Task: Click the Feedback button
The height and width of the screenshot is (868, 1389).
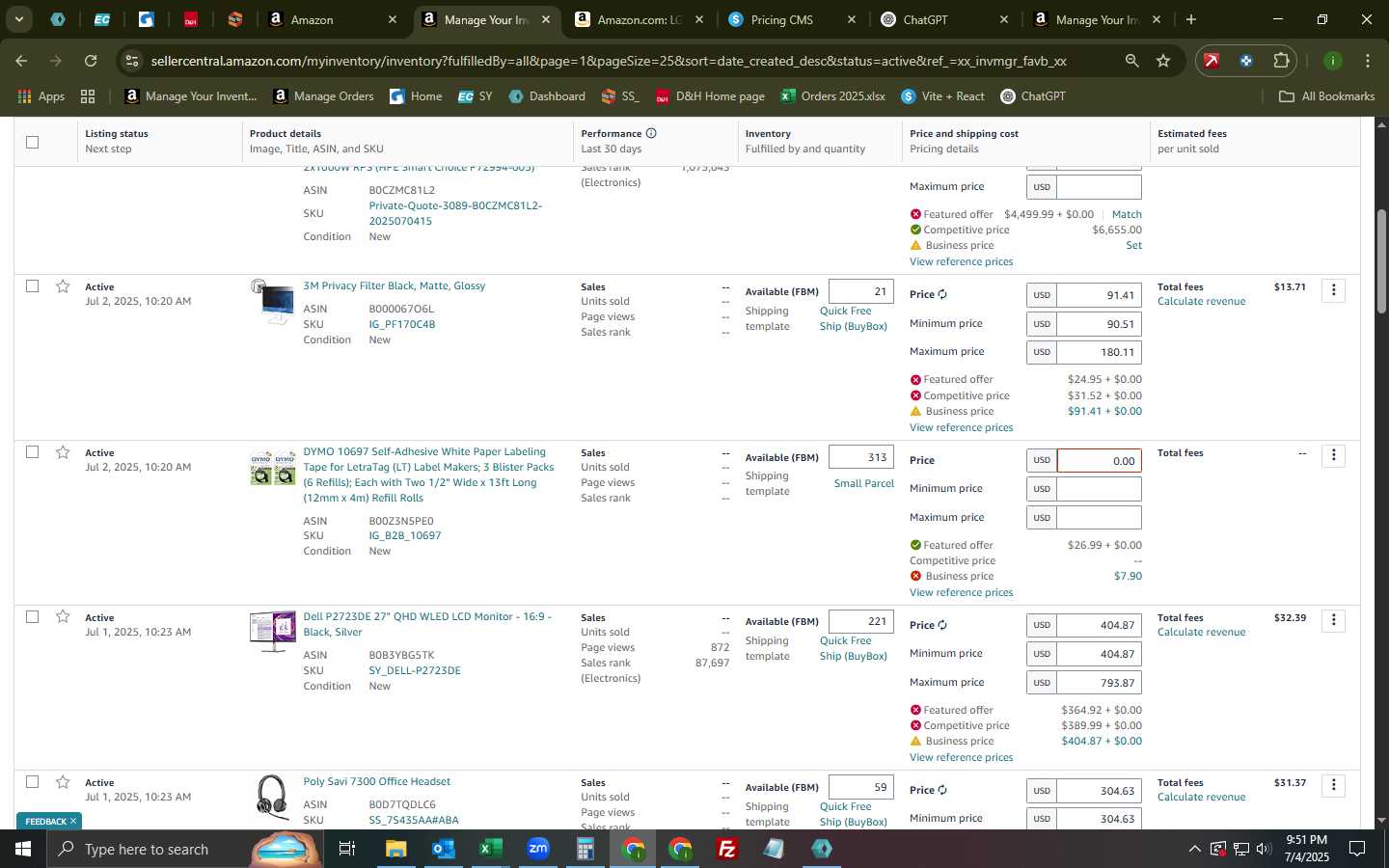Action: click(49, 821)
